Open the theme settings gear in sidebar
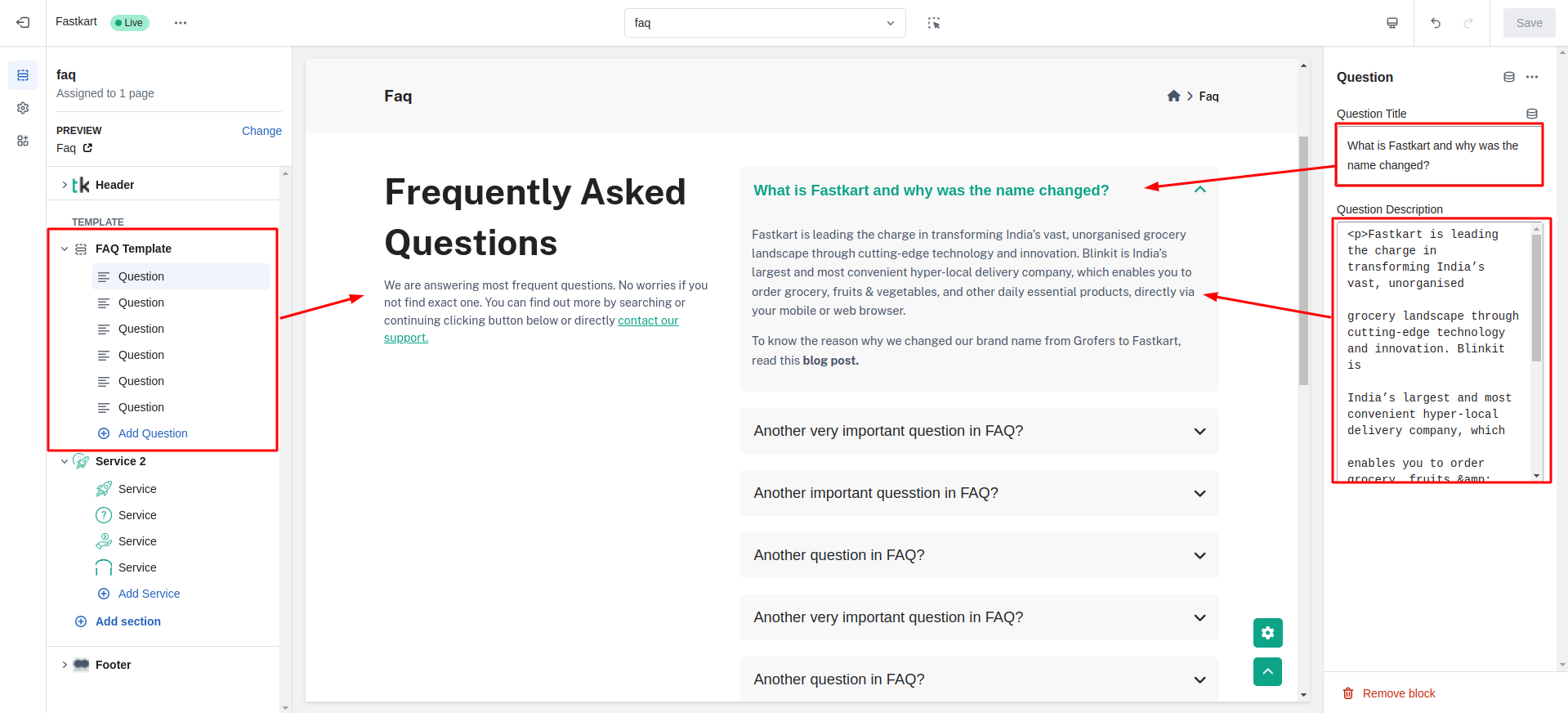Viewport: 1568px width, 713px height. [23, 108]
